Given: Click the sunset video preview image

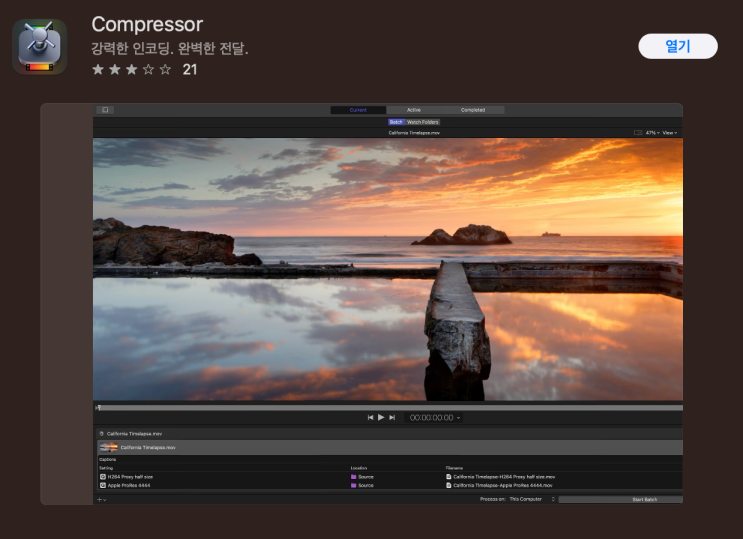Looking at the screenshot, I should point(388,269).
